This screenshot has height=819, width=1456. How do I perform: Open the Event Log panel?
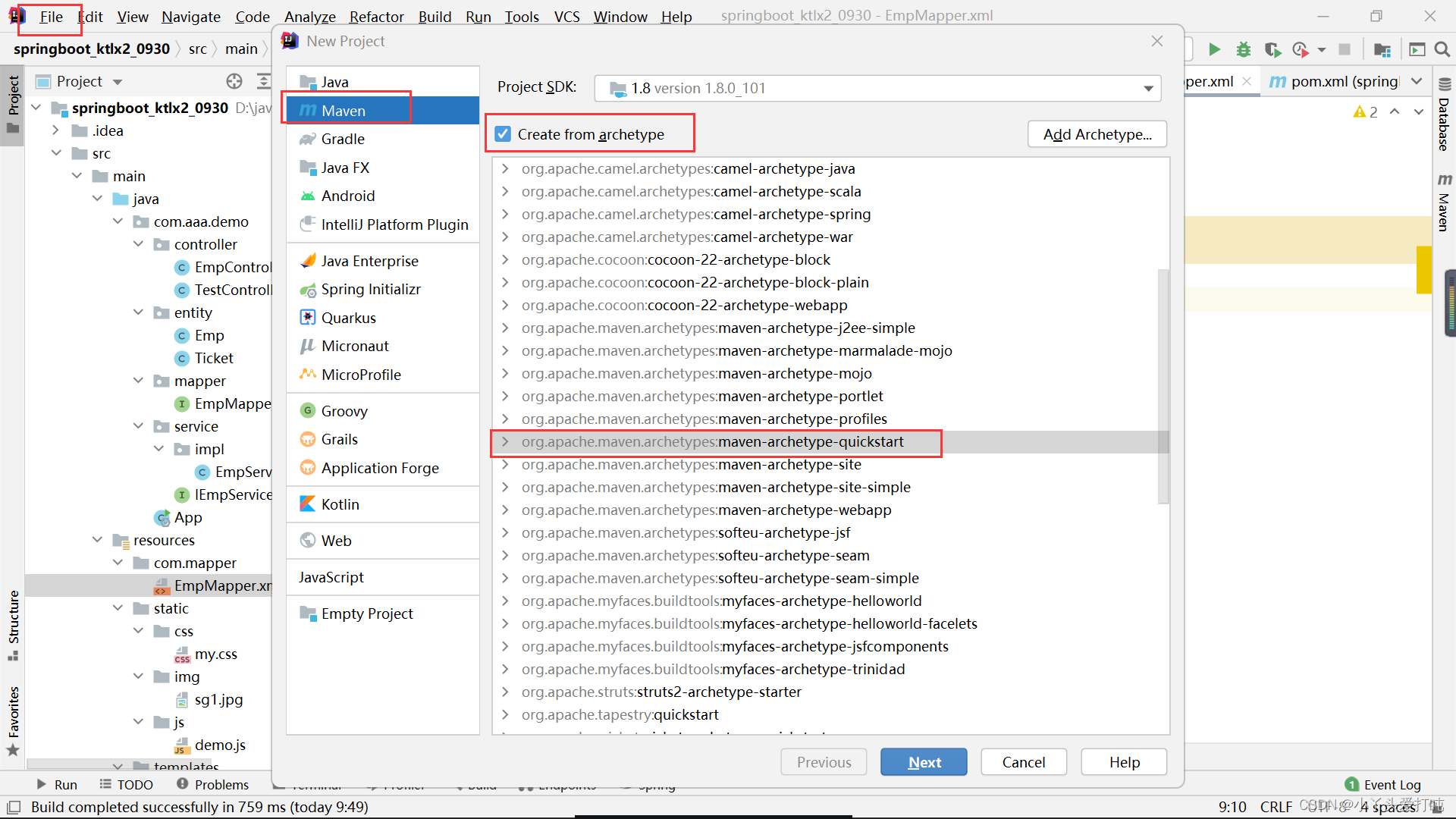point(1382,785)
